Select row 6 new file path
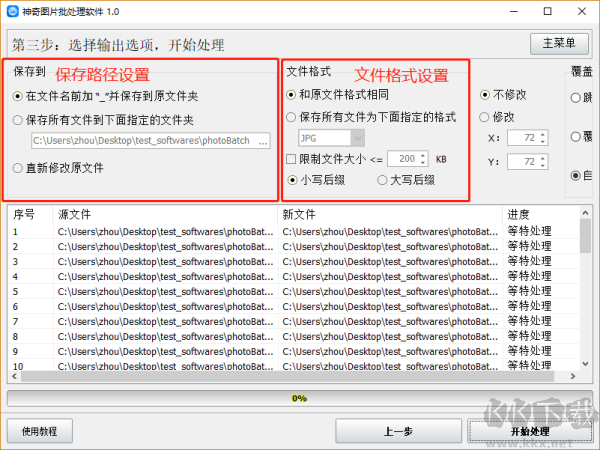Screen dimensions: 600x450 coord(390,307)
